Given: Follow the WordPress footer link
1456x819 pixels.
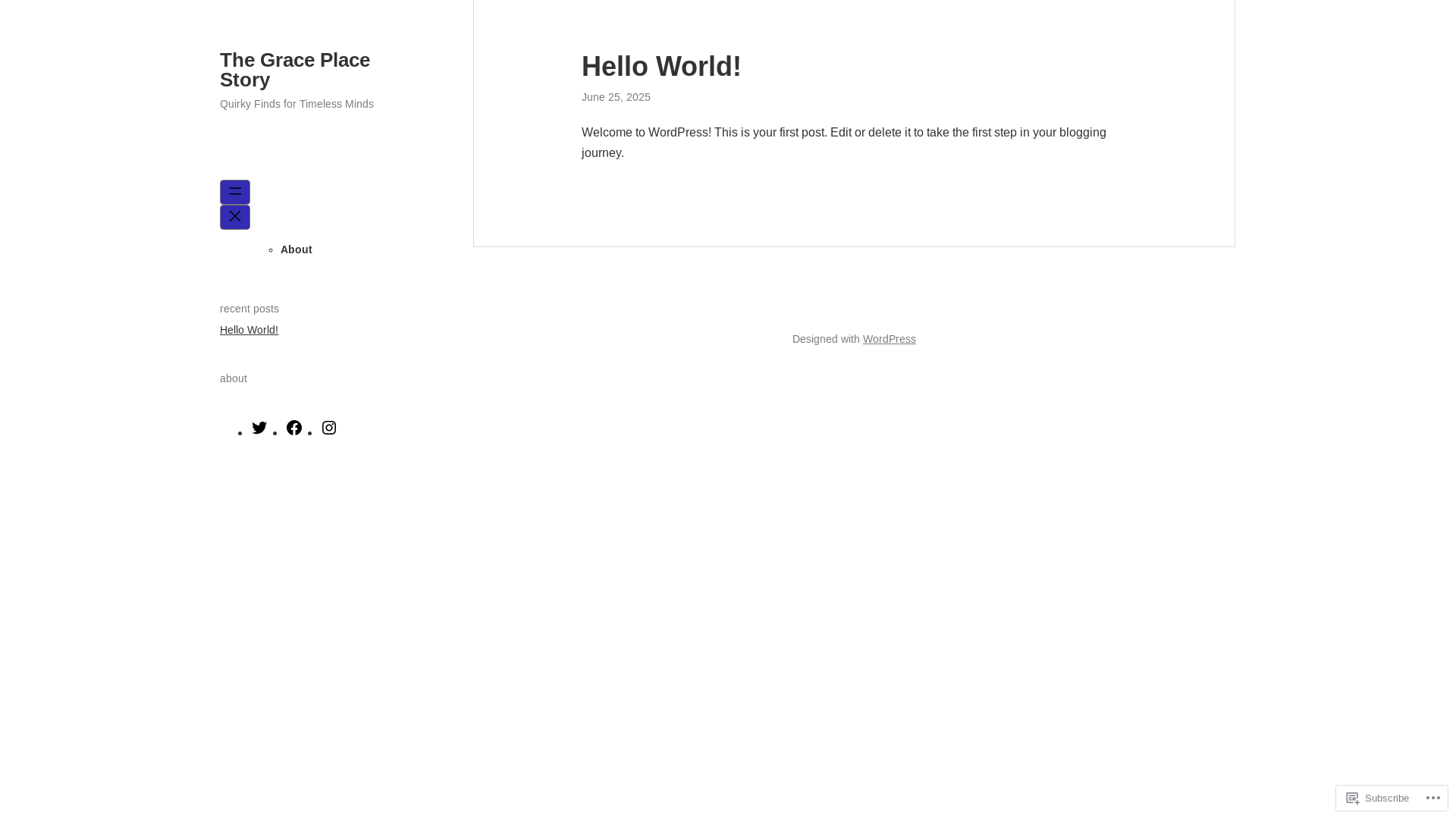Looking at the screenshot, I should coord(889,339).
